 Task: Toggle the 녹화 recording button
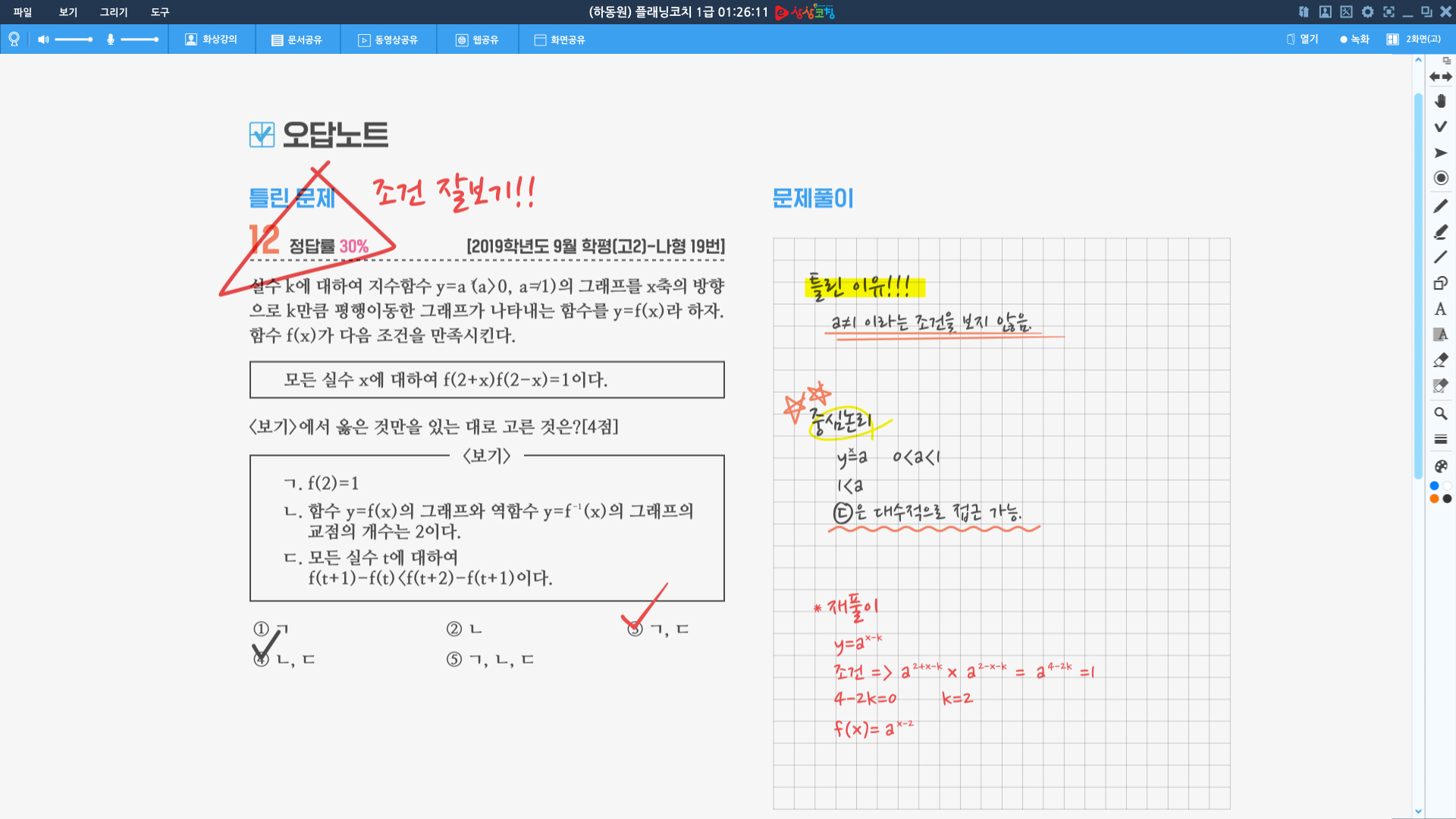(x=1354, y=39)
